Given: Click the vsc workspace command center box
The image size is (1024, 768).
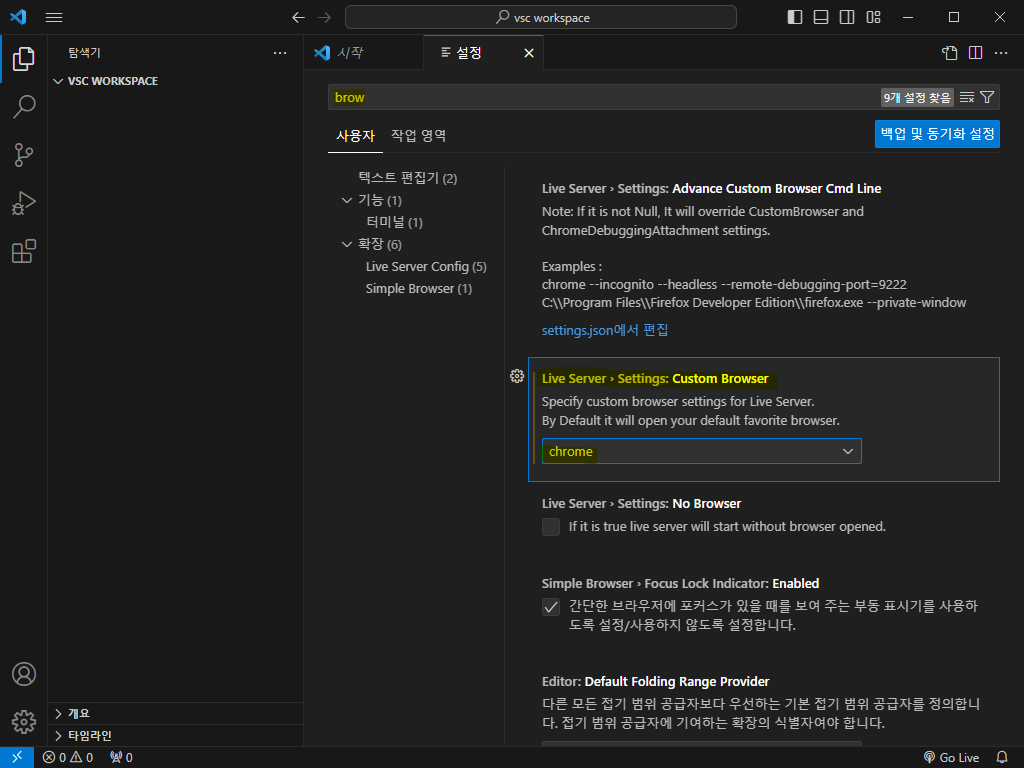Looking at the screenshot, I should tap(541, 17).
